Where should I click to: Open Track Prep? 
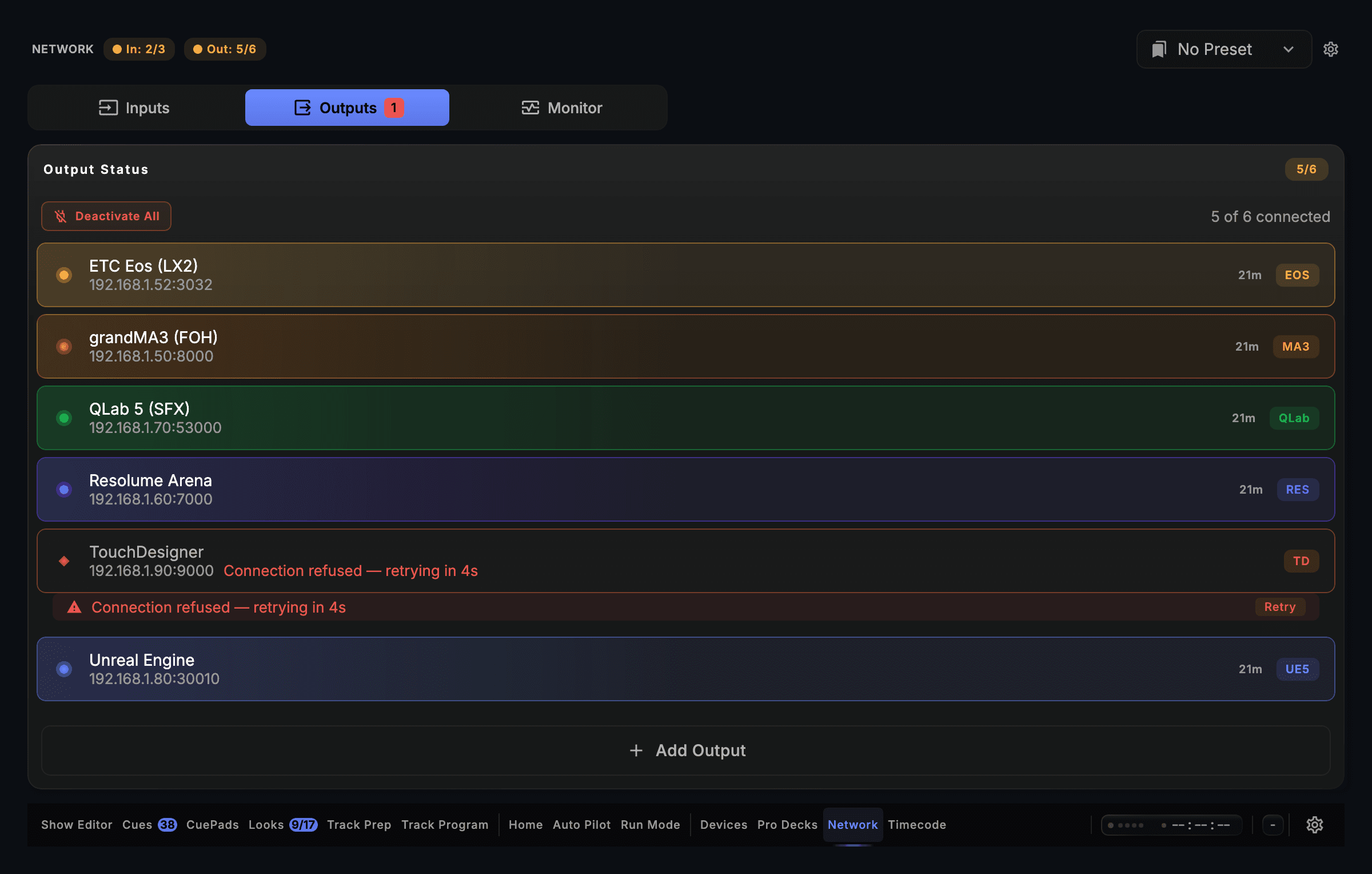(359, 825)
